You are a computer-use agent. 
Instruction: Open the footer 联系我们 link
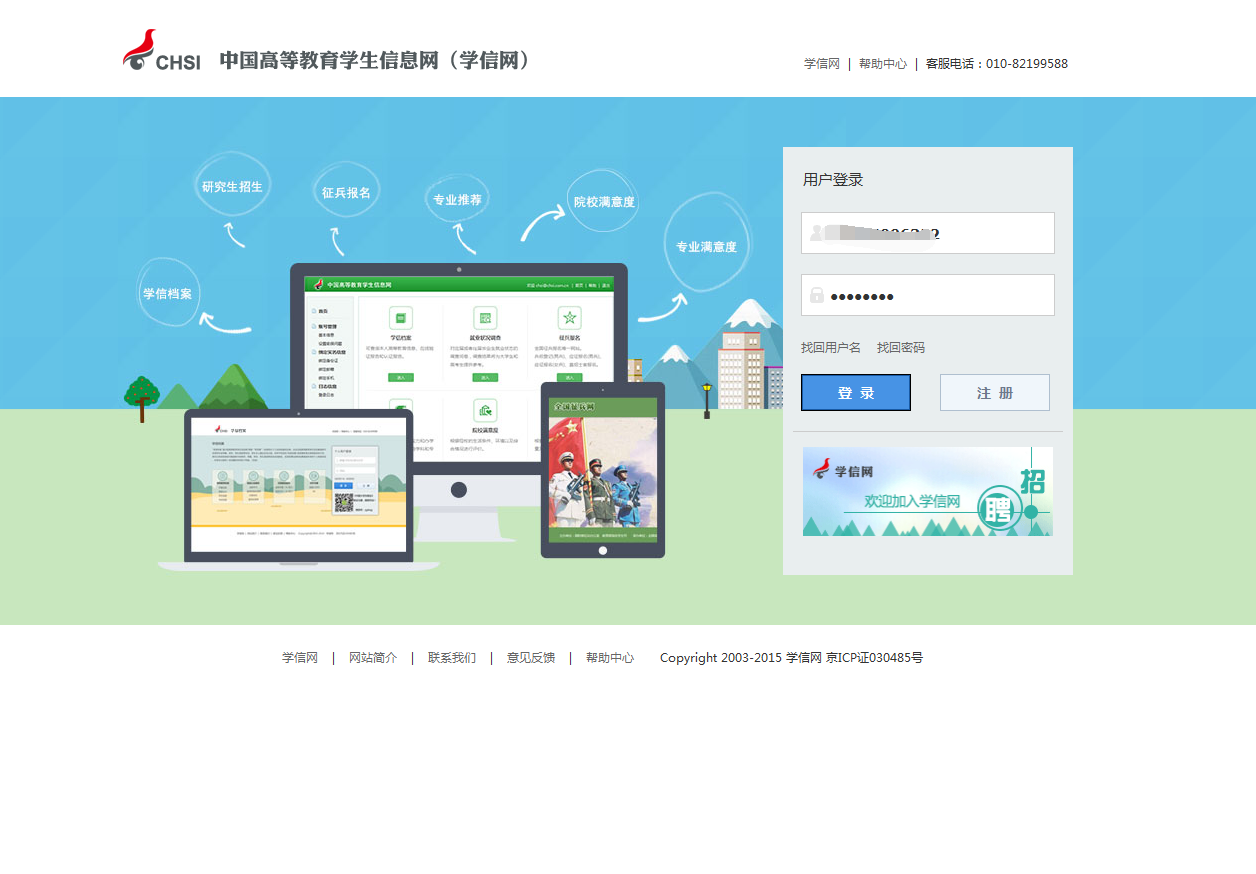pyautogui.click(x=452, y=658)
